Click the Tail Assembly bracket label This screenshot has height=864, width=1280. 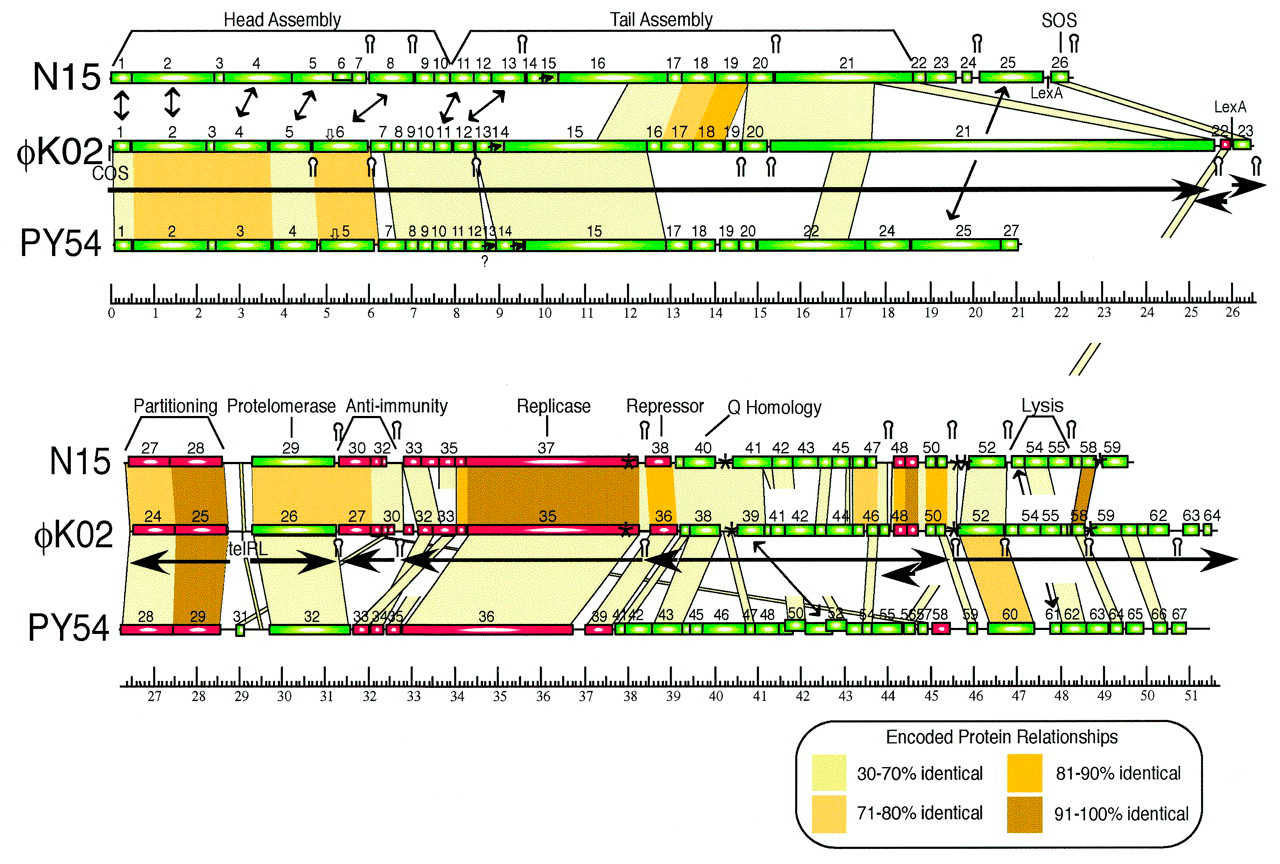(x=661, y=19)
